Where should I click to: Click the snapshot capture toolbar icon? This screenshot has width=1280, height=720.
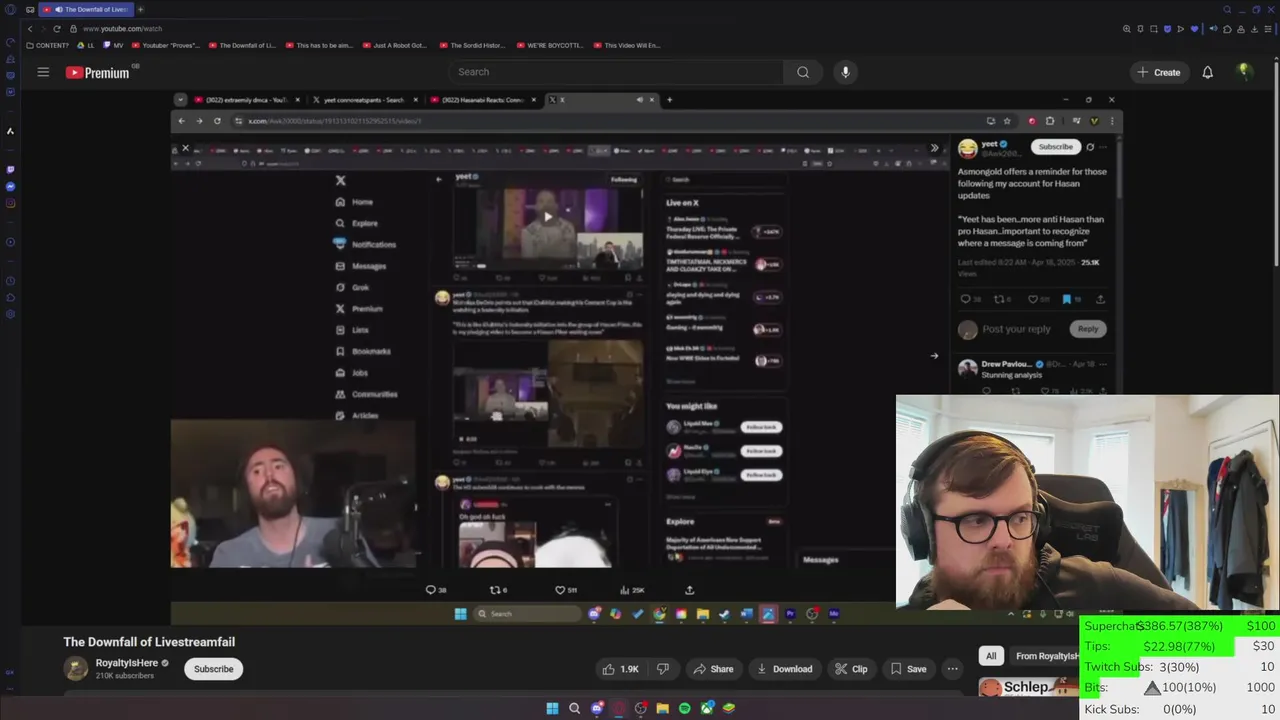[1153, 29]
